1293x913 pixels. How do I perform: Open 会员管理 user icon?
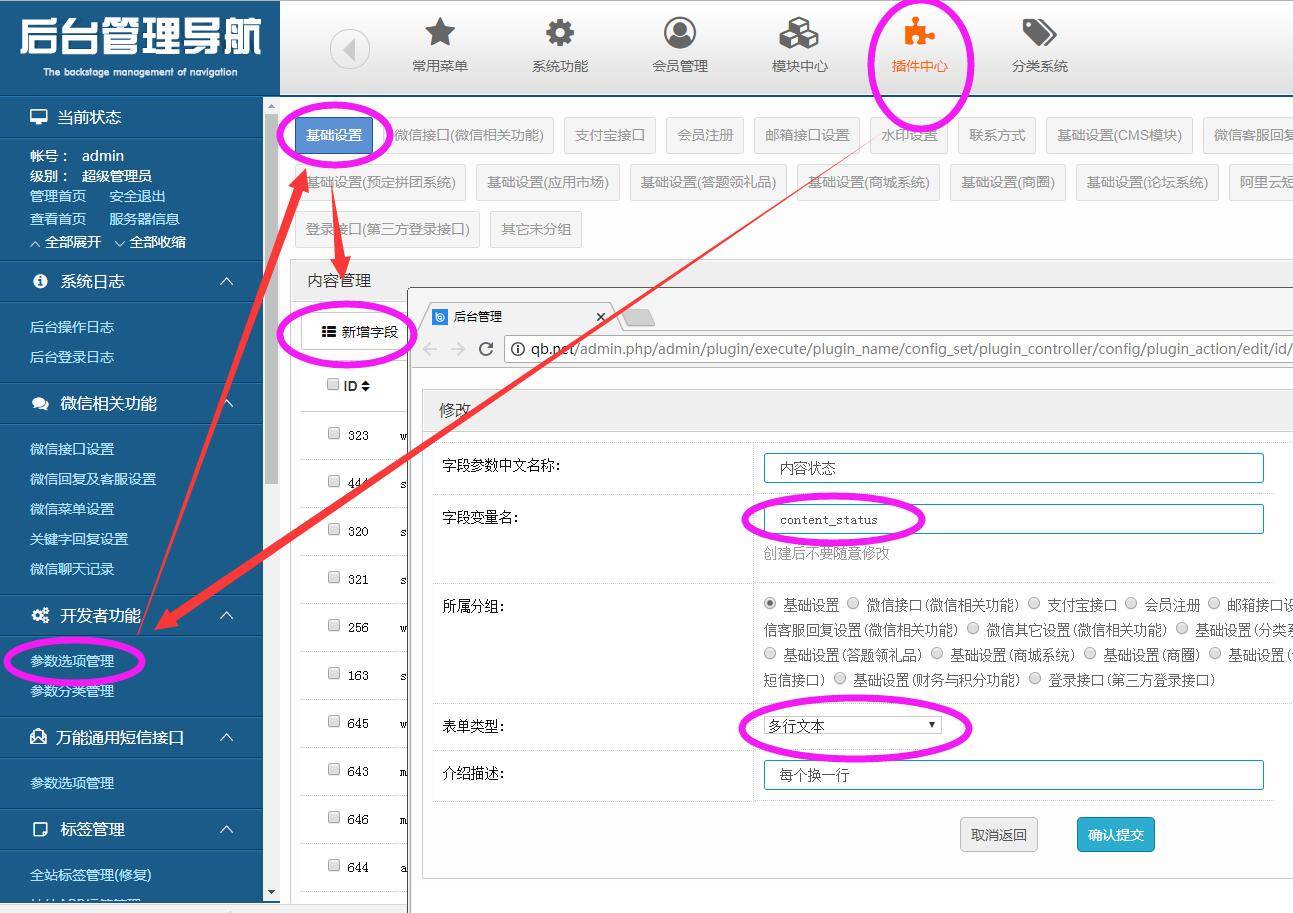pos(680,34)
